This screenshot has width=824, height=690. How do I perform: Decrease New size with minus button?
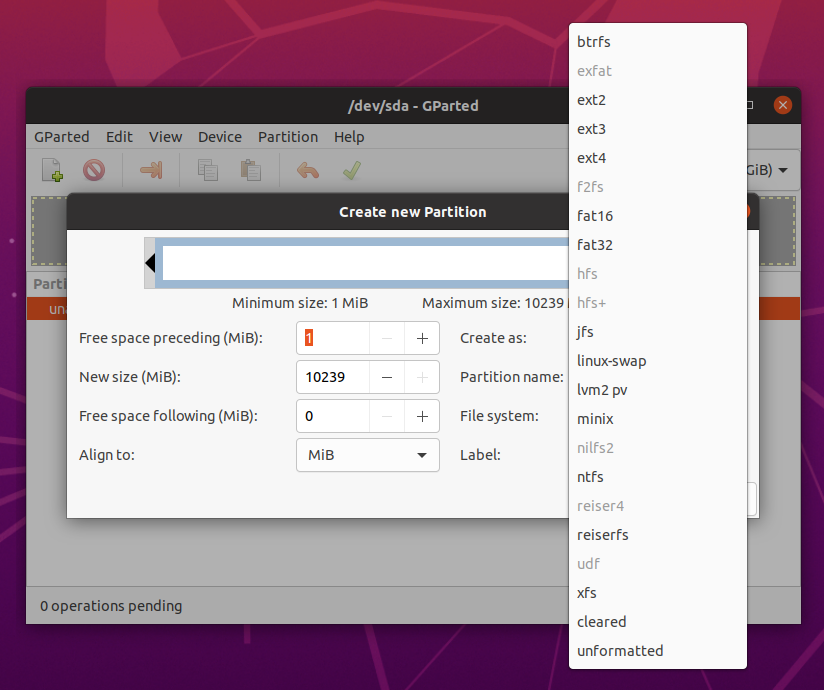click(387, 377)
